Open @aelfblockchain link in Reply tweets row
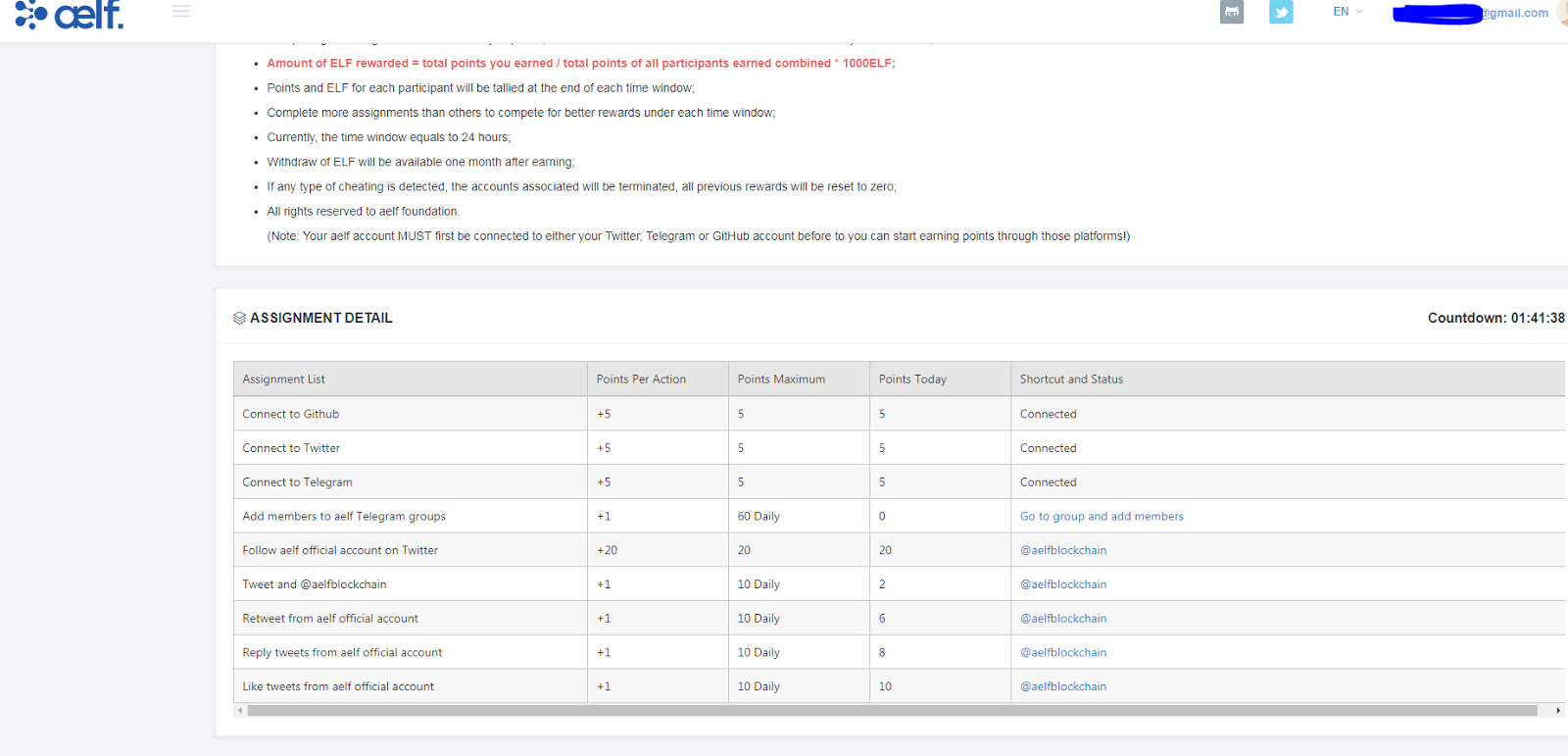This screenshot has width=1568, height=756. tap(1063, 652)
